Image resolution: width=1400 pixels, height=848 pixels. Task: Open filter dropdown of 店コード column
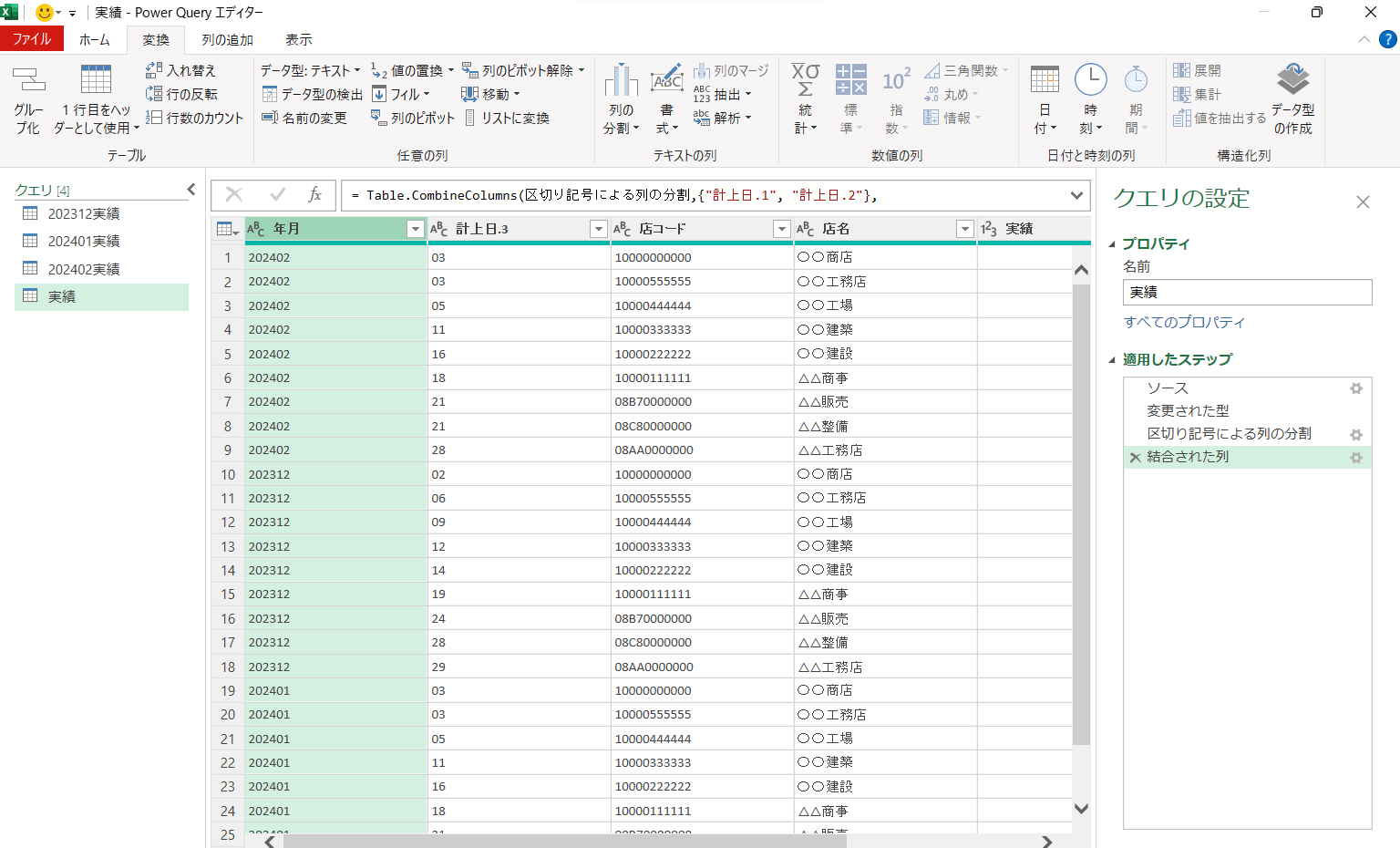[781, 229]
